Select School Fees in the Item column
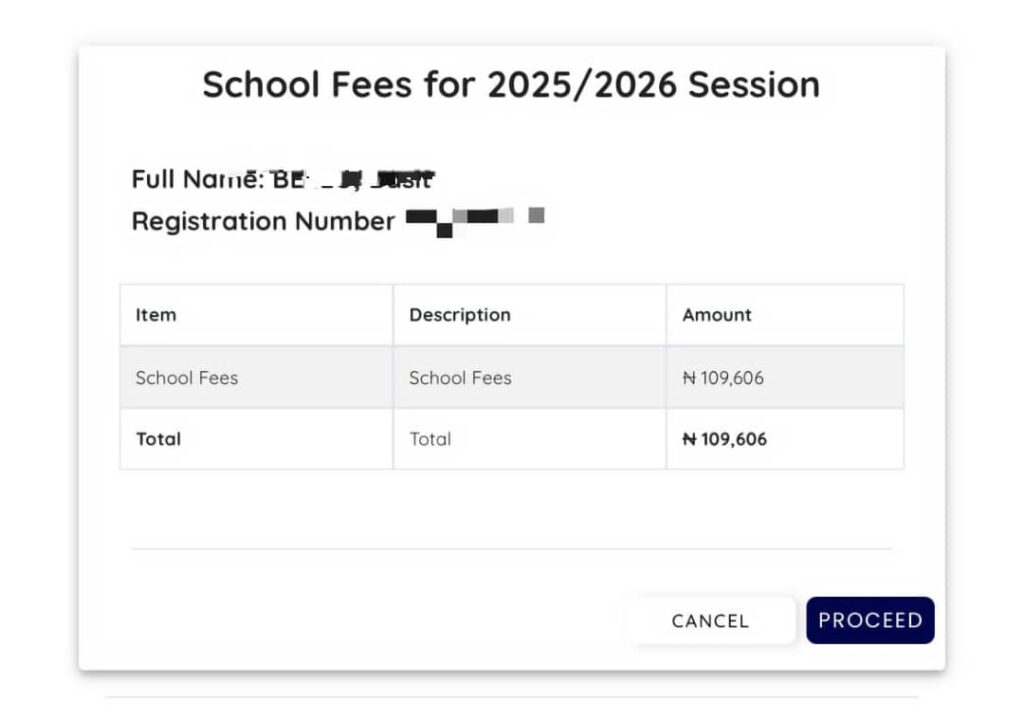The width and height of the screenshot is (1024, 721). [187, 378]
